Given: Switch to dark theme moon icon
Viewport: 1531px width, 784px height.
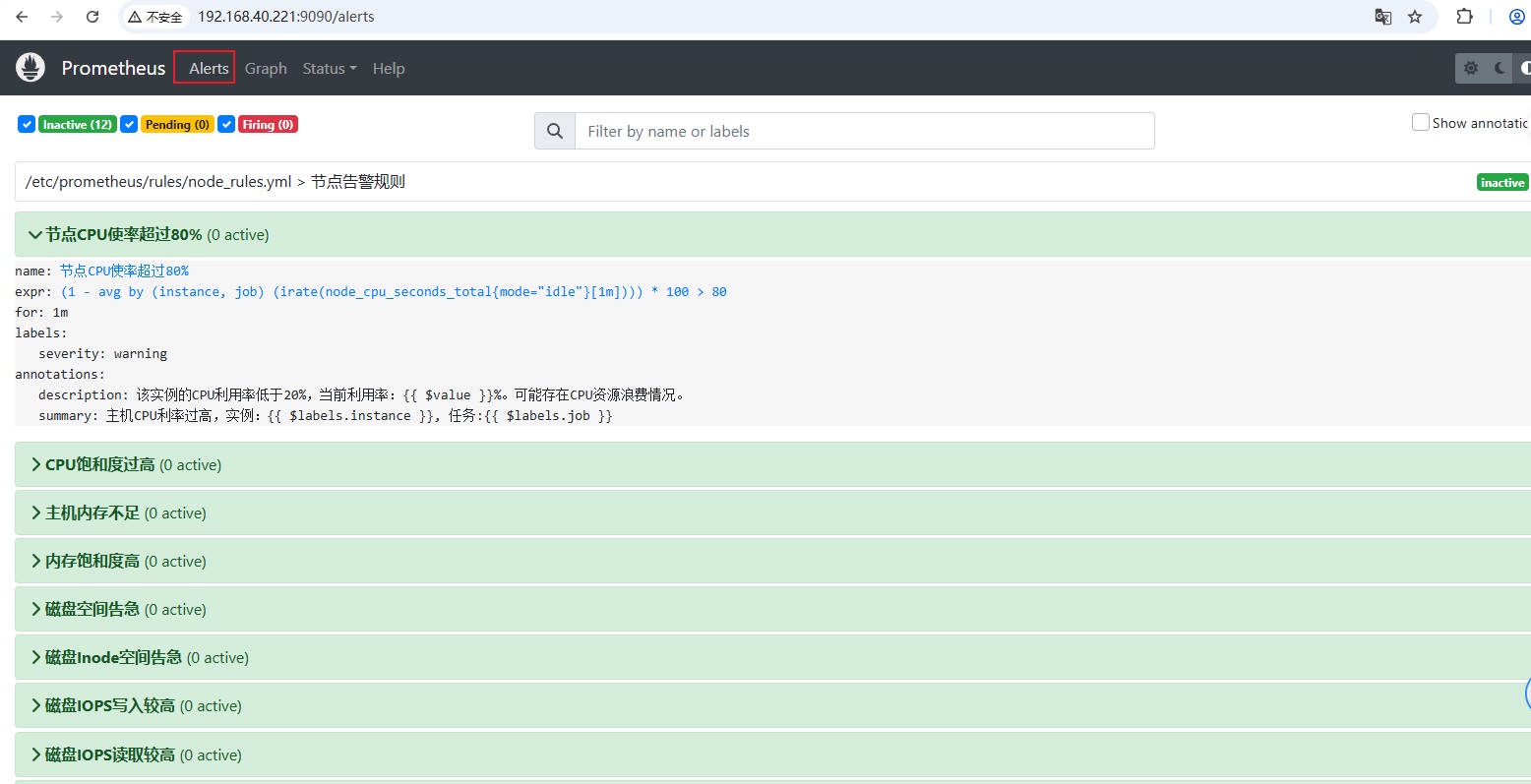Looking at the screenshot, I should point(1499,68).
